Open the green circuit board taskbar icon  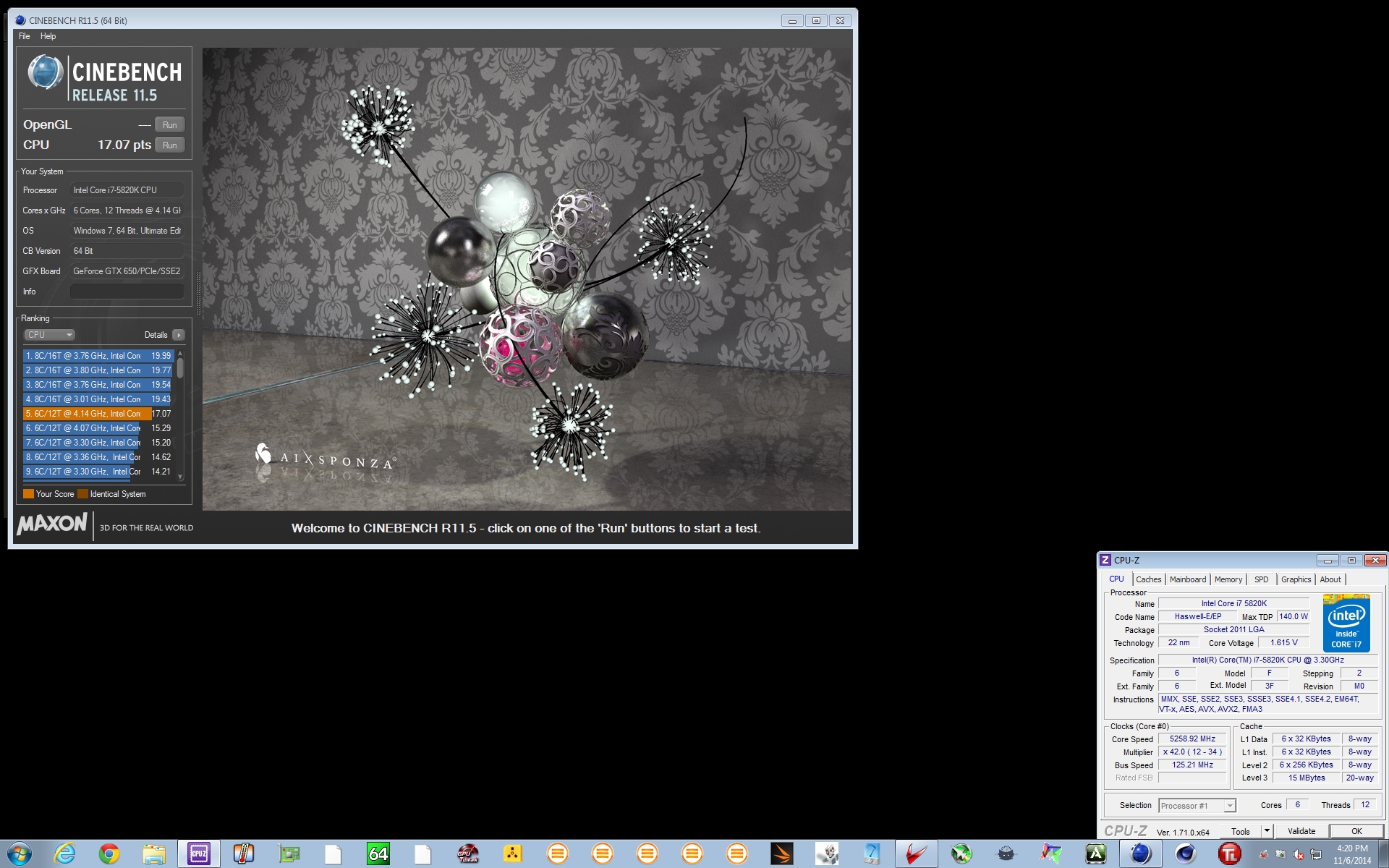click(x=289, y=854)
